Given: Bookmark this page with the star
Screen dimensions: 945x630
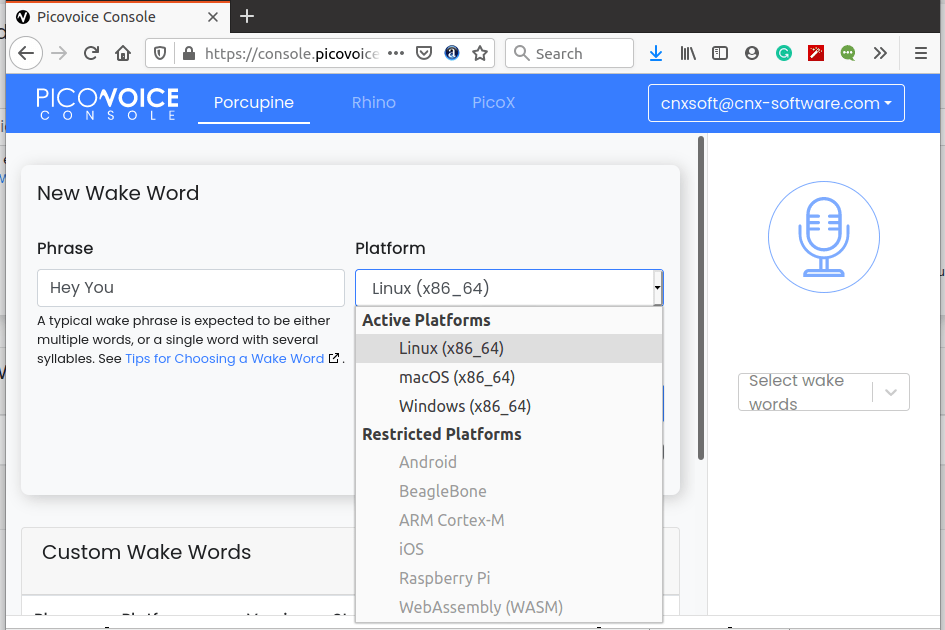Looking at the screenshot, I should point(480,54).
